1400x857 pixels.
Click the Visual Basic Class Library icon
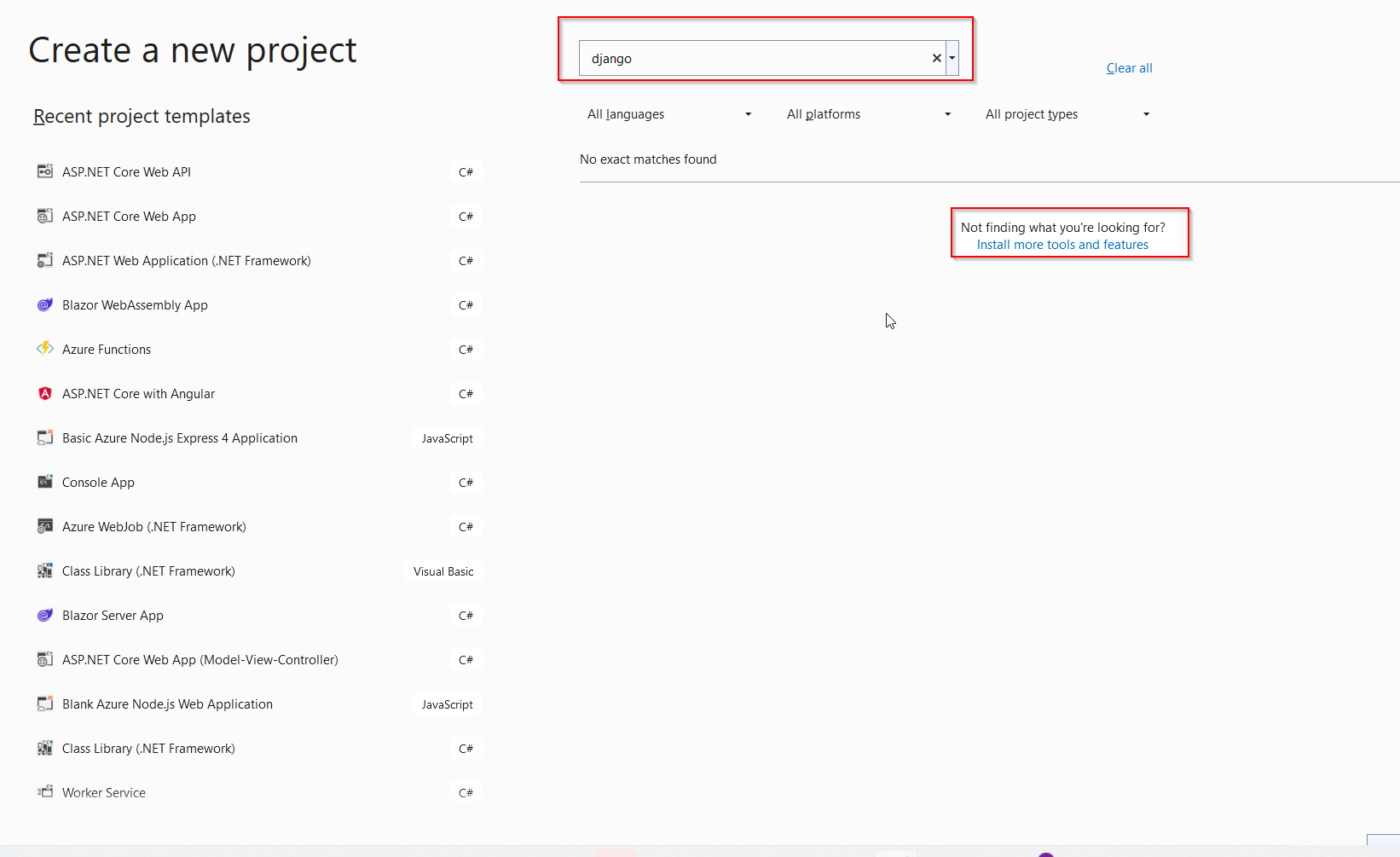click(x=45, y=570)
